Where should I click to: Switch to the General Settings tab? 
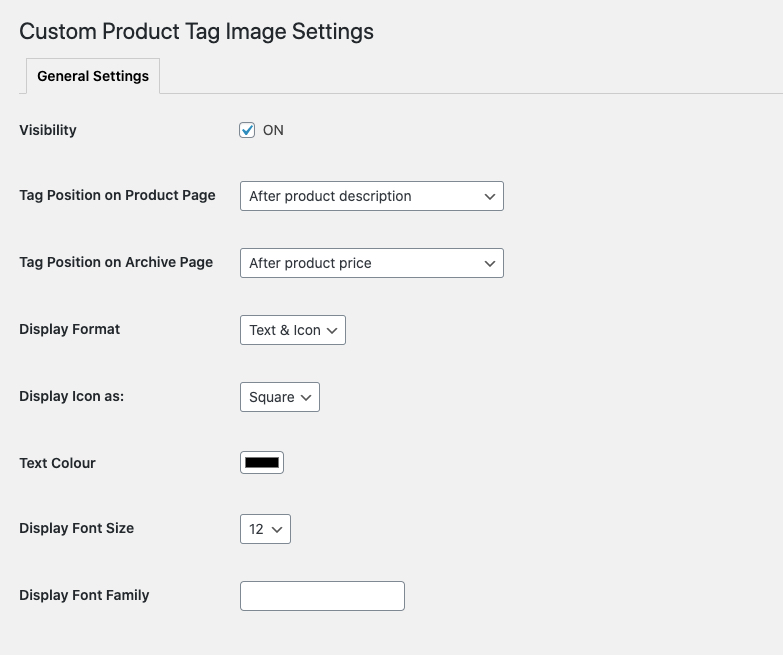coord(93,76)
